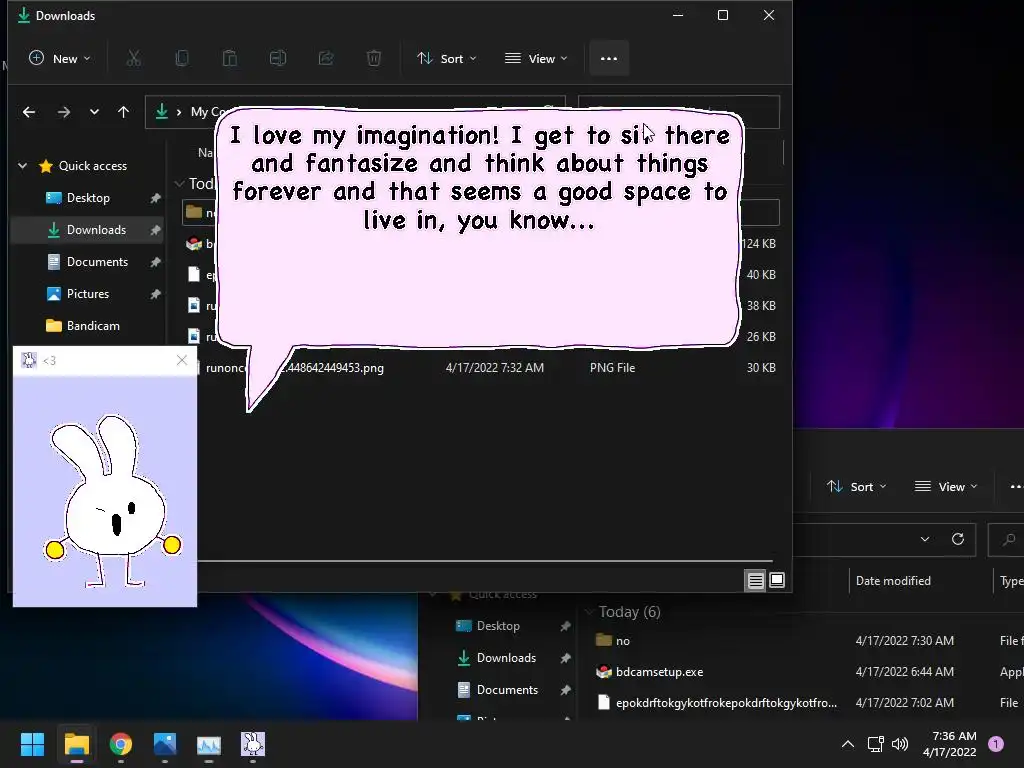The width and height of the screenshot is (1024, 768).
Task: Click the Cut scissors icon in toolbar
Action: [134, 59]
